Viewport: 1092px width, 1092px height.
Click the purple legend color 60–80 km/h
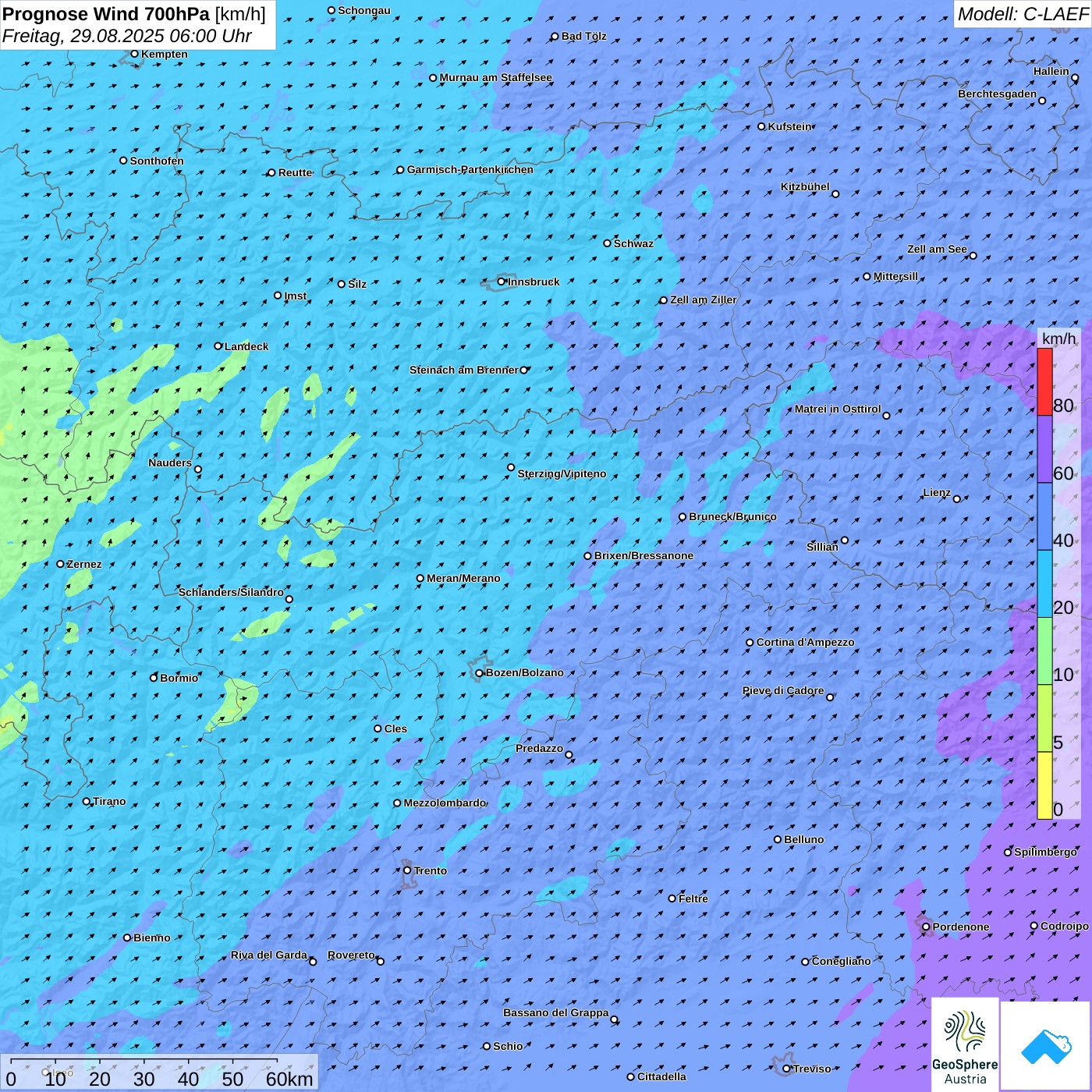click(1044, 449)
